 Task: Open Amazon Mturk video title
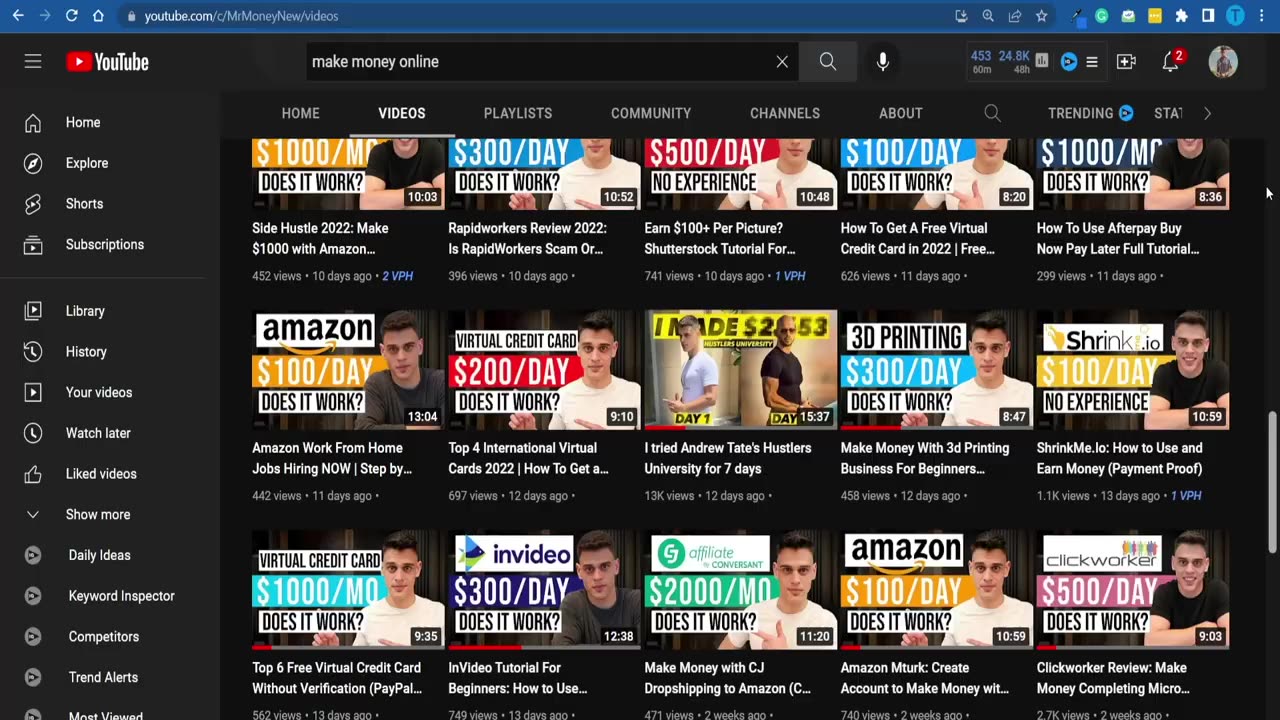click(925, 678)
